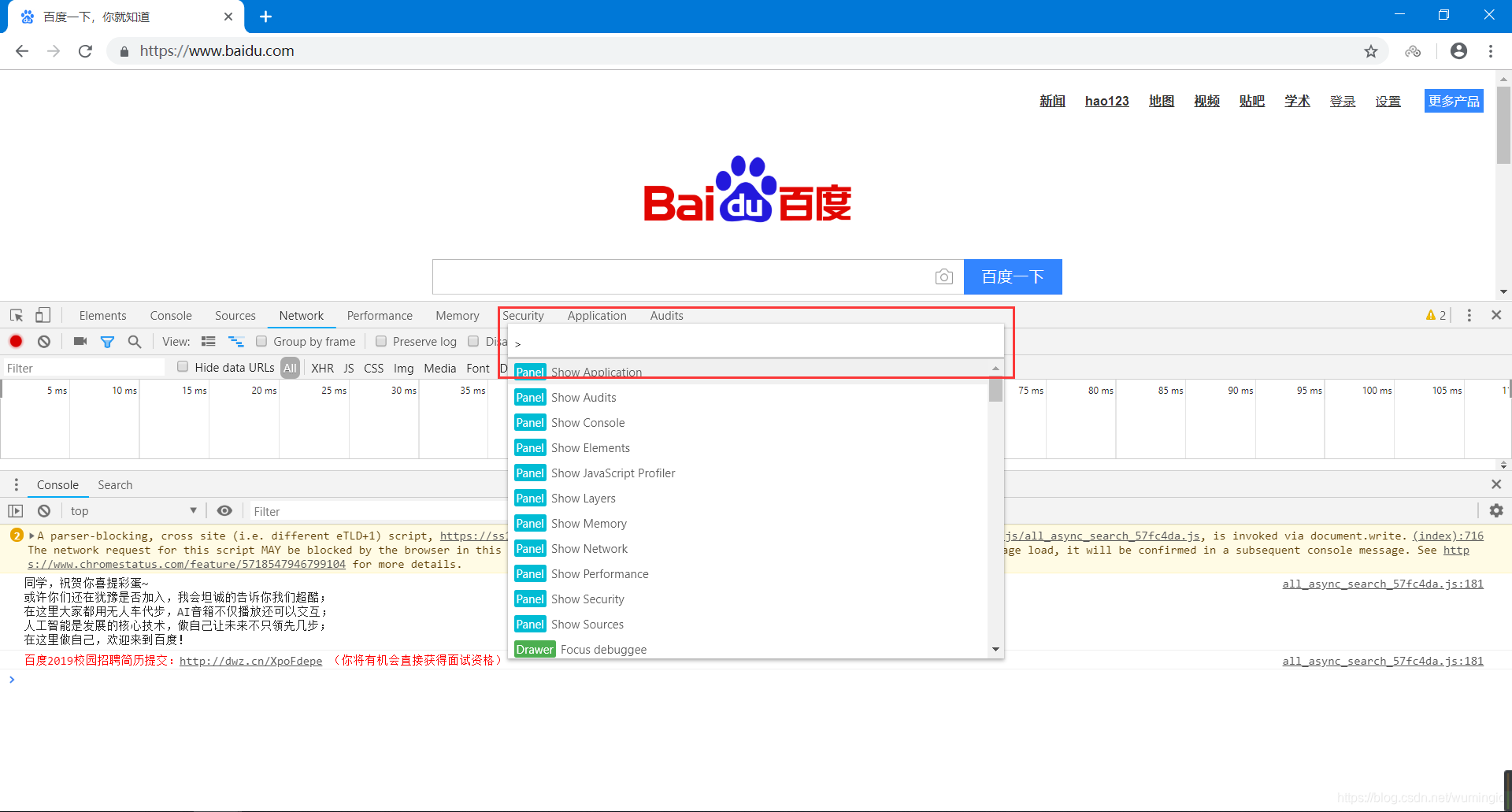The width and height of the screenshot is (1512, 812).
Task: Click the browser address bar URL
Action: point(217,51)
